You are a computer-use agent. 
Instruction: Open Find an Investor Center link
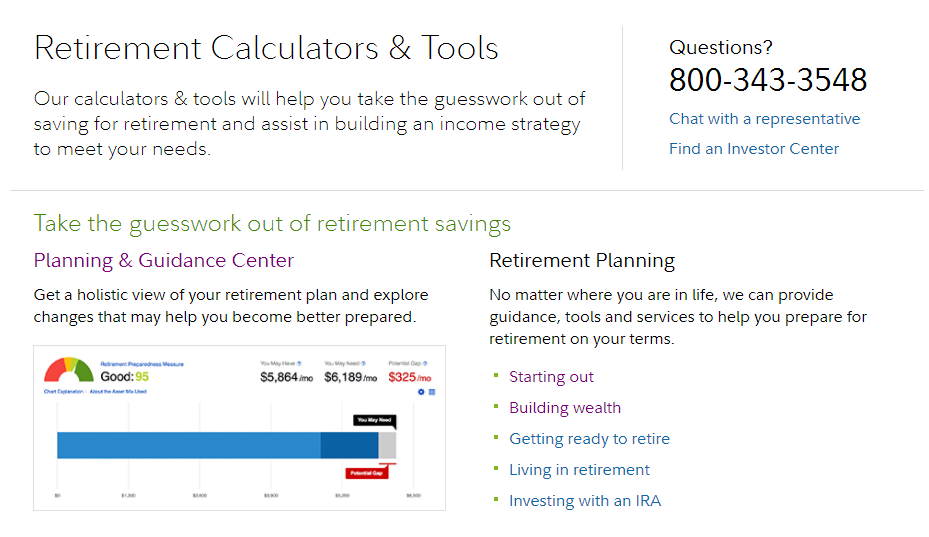[x=754, y=149]
